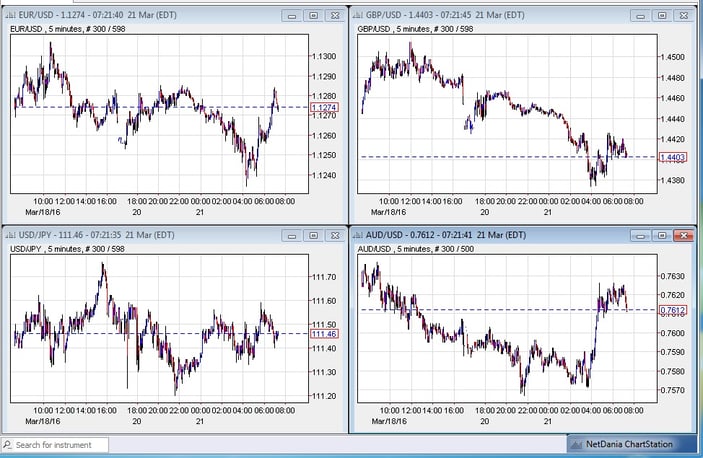The image size is (703, 458).
Task: Close the EUR/USD chart window
Action: (x=335, y=16)
